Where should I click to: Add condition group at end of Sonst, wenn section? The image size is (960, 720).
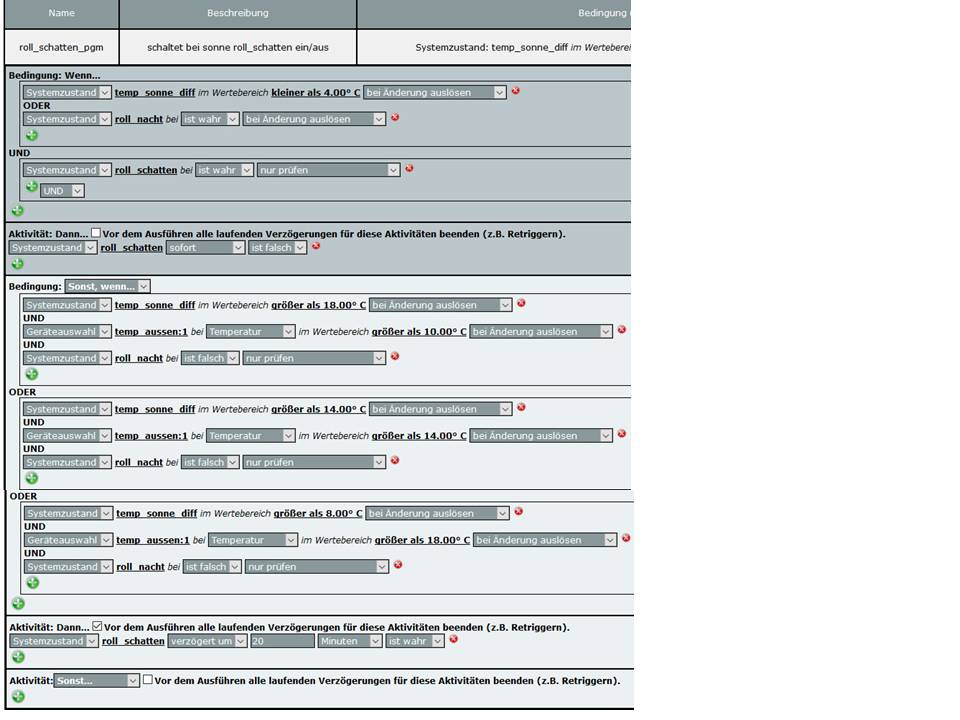[18, 604]
